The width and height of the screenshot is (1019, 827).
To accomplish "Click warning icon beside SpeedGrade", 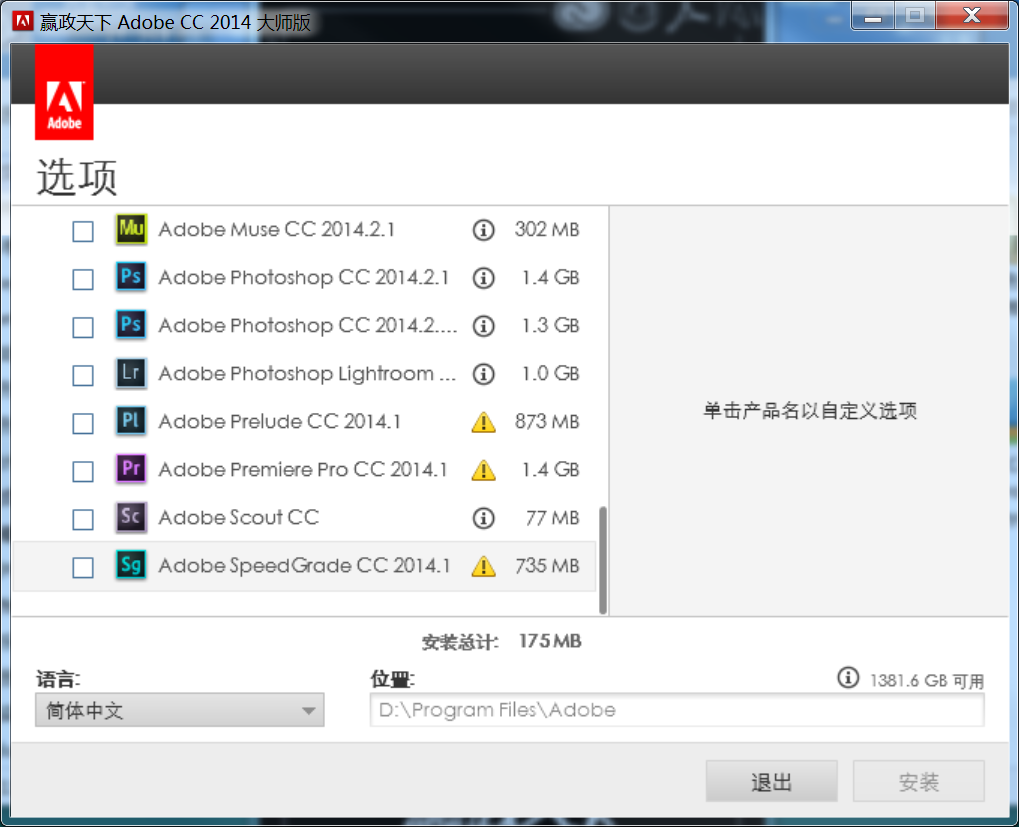I will (x=483, y=566).
